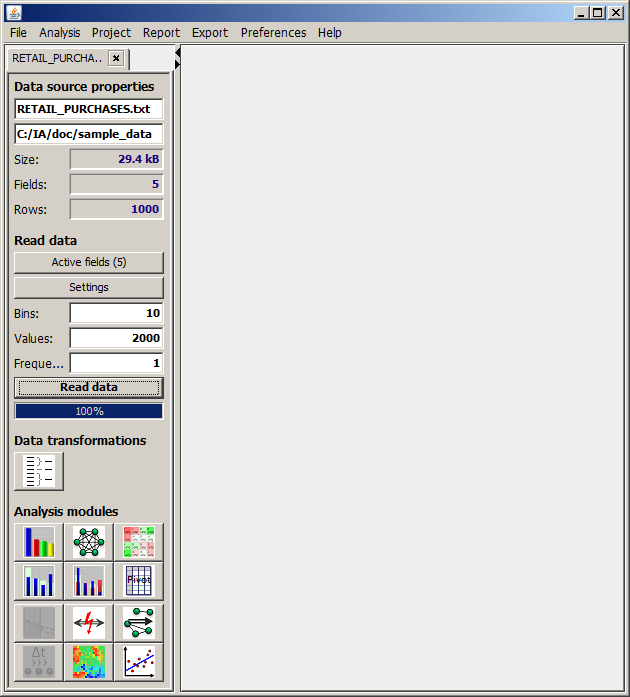Open the red lightning deviation module

[89, 623]
